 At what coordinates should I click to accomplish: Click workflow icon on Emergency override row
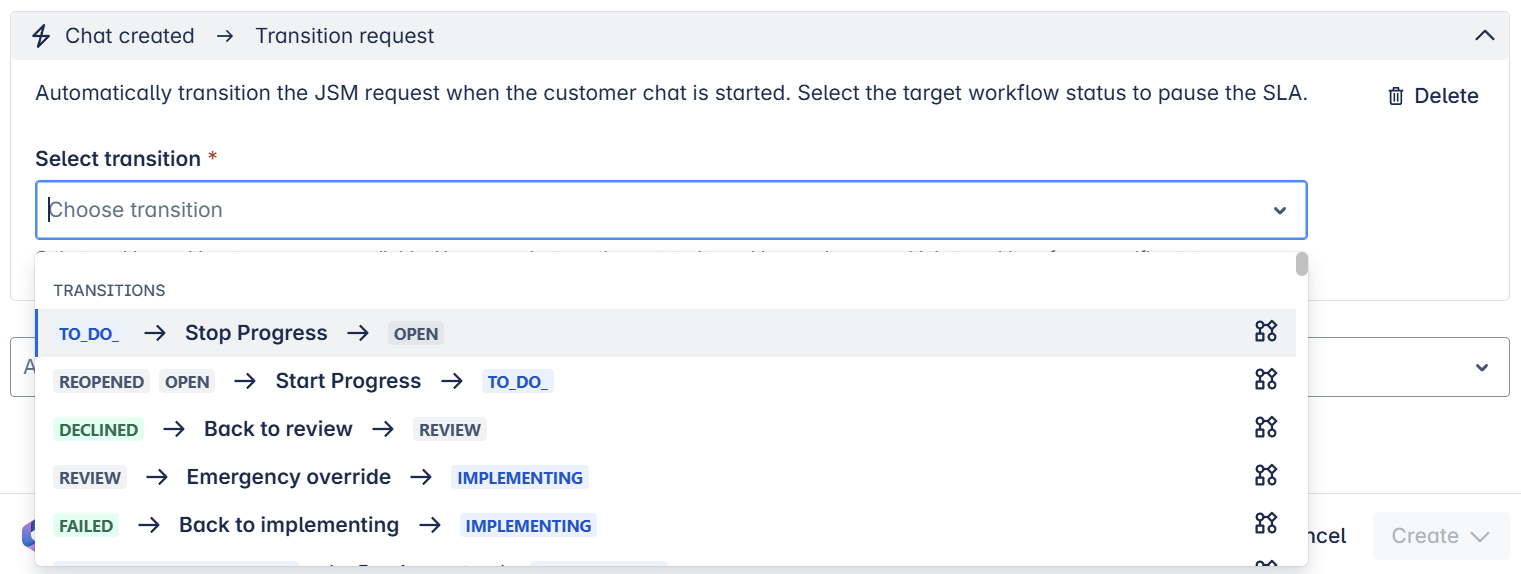coord(1266,476)
